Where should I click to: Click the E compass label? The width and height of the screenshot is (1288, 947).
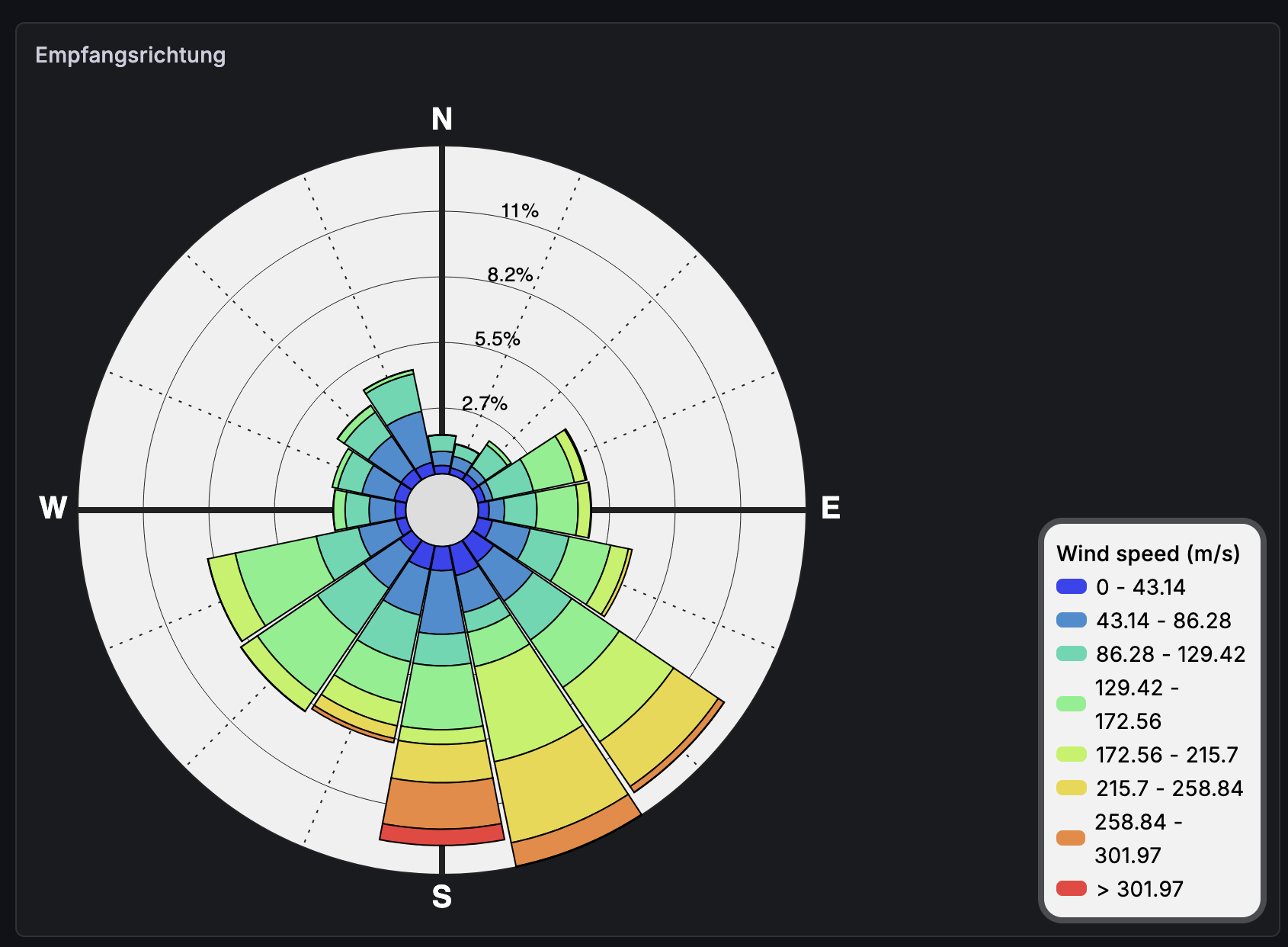click(x=830, y=508)
